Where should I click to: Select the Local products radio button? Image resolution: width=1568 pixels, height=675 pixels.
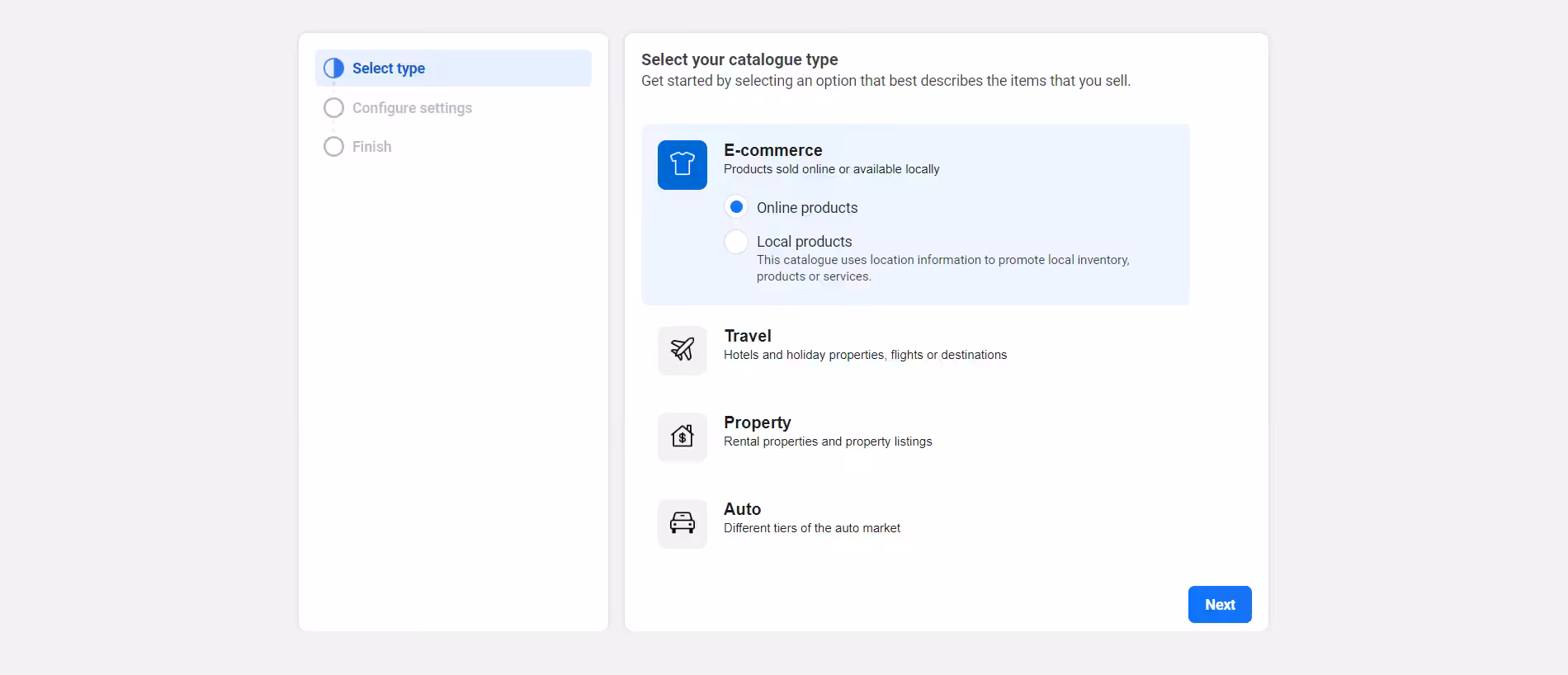tap(736, 242)
